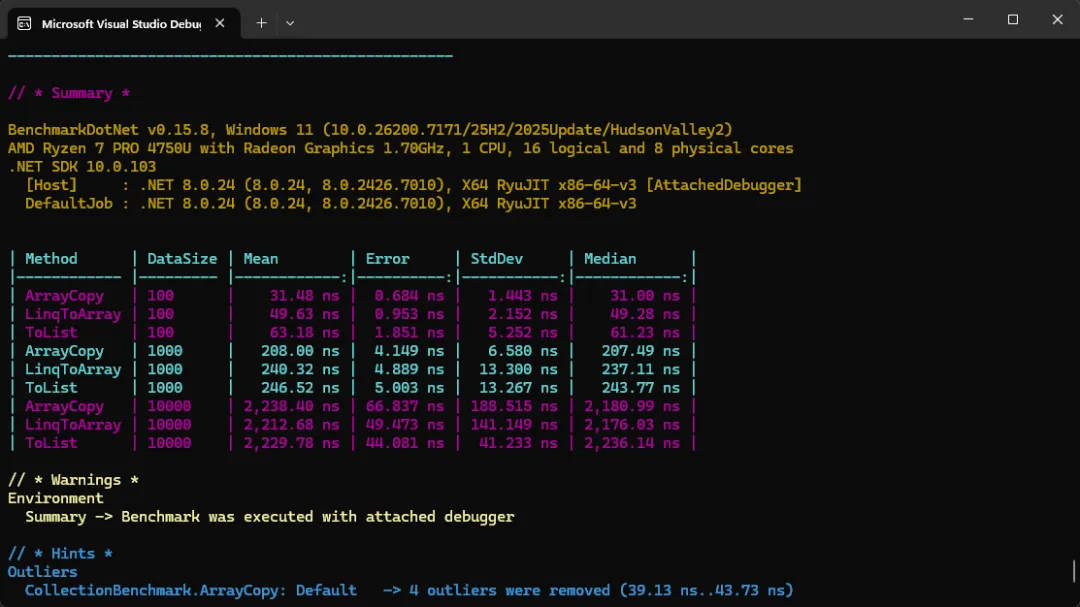Click the 'Outliers' label
Image resolution: width=1080 pixels, height=607 pixels.
pos(43,572)
